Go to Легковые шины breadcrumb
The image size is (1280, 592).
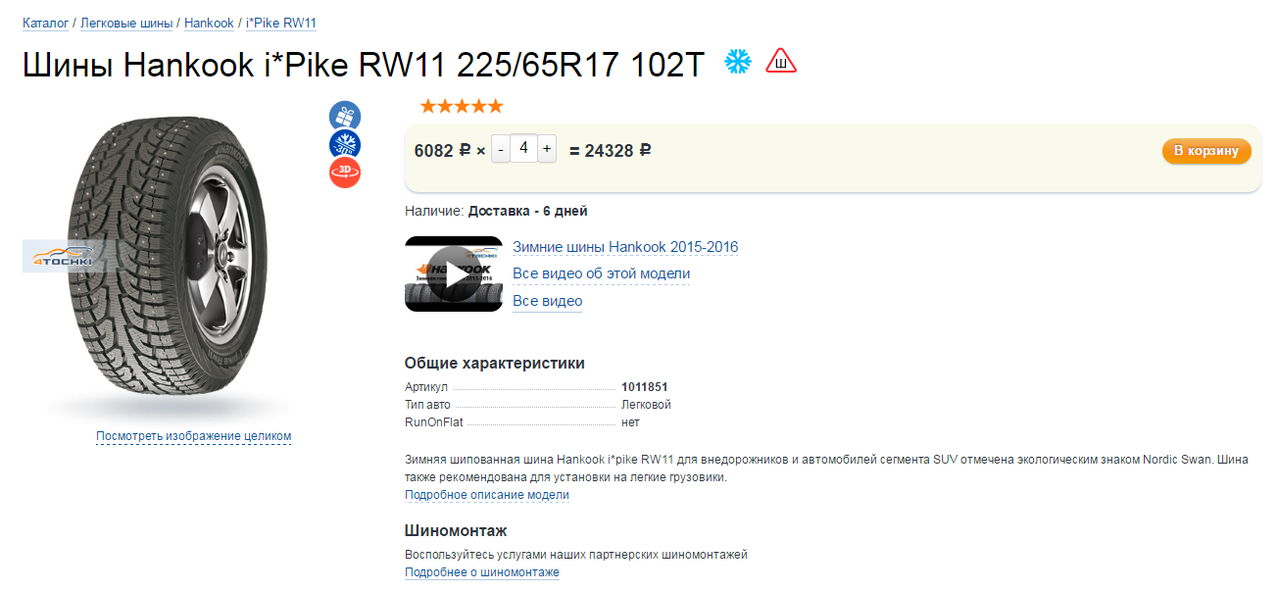(126, 23)
